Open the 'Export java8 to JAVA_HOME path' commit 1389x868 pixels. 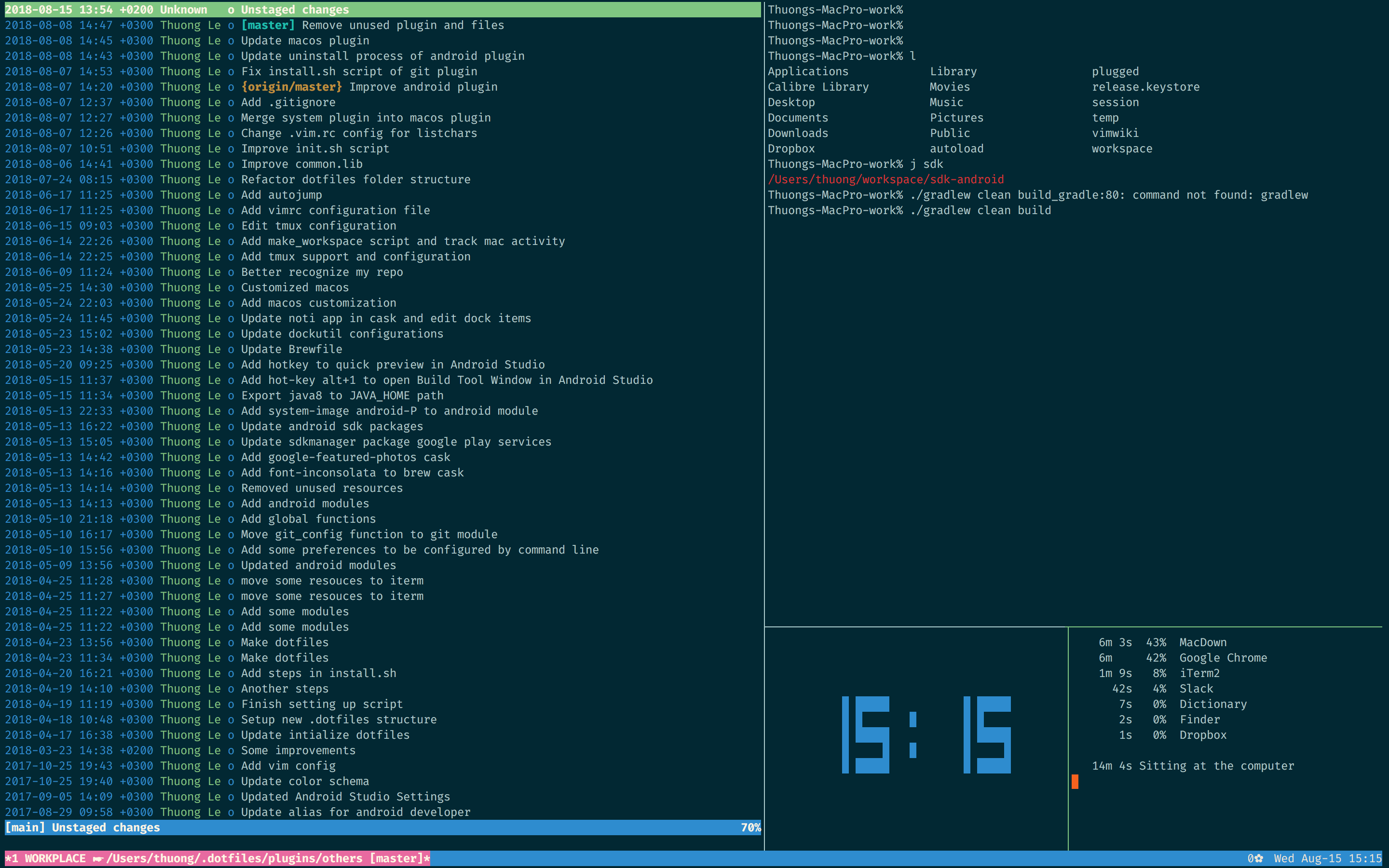[342, 395]
